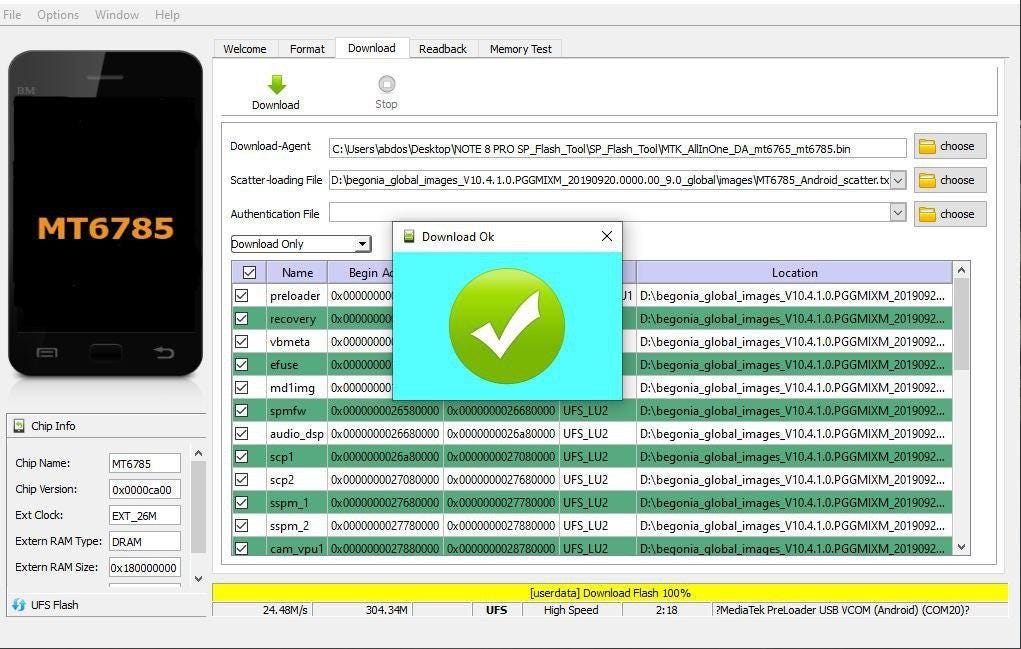Uncheck the preloader partition checkbox

point(242,296)
